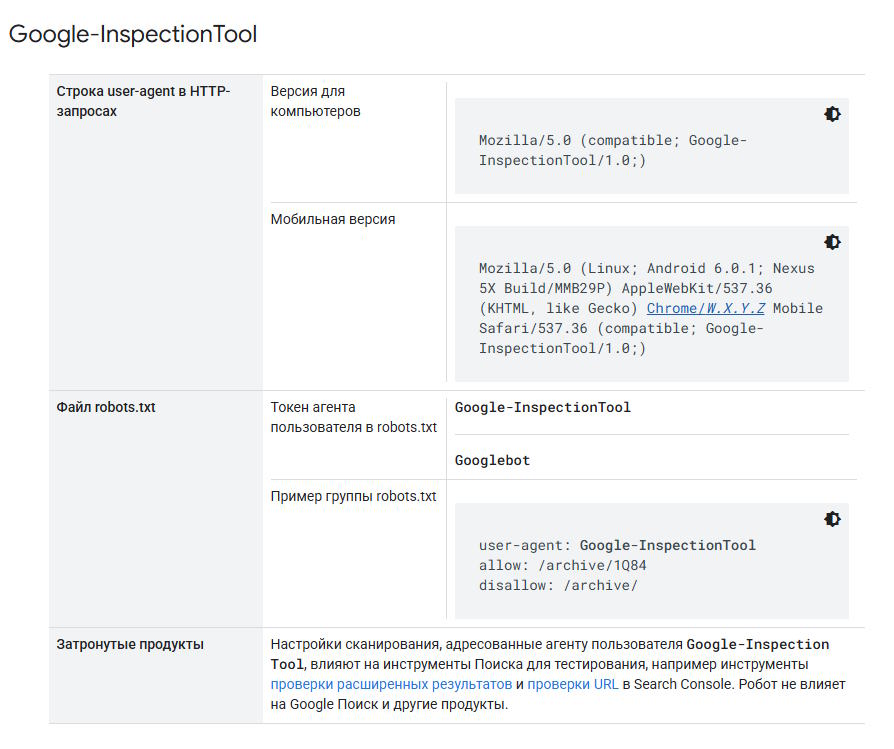894x749 pixels.
Task: Click the 'disallow: /archive/' code line
Action: click(558, 585)
